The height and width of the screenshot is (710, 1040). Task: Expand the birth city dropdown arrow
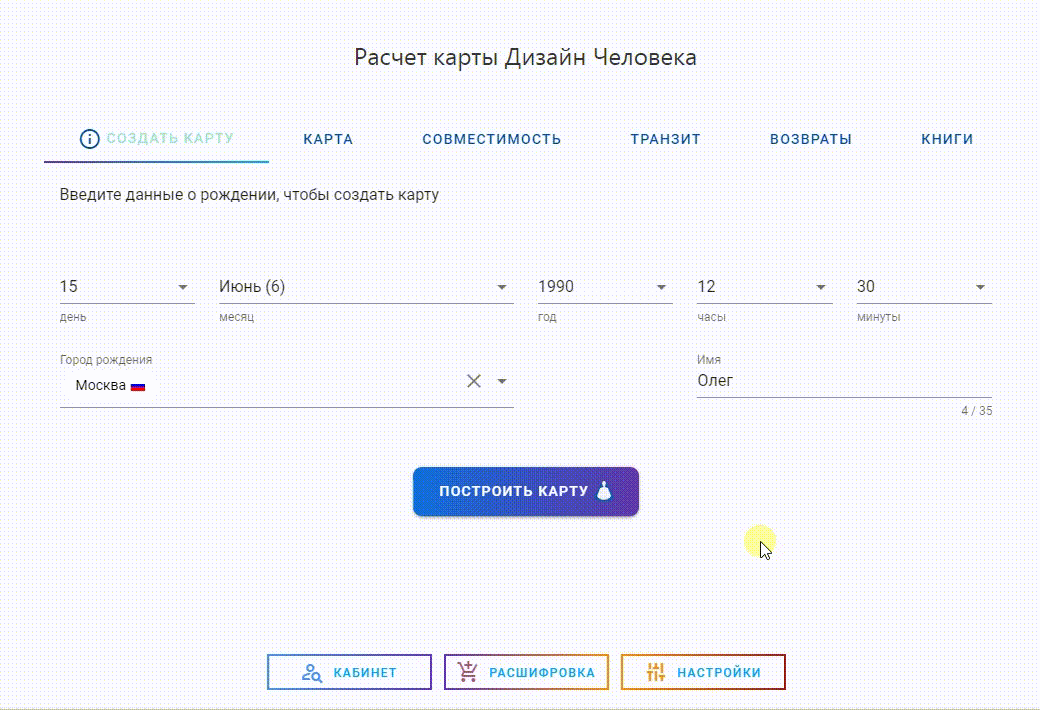(502, 381)
